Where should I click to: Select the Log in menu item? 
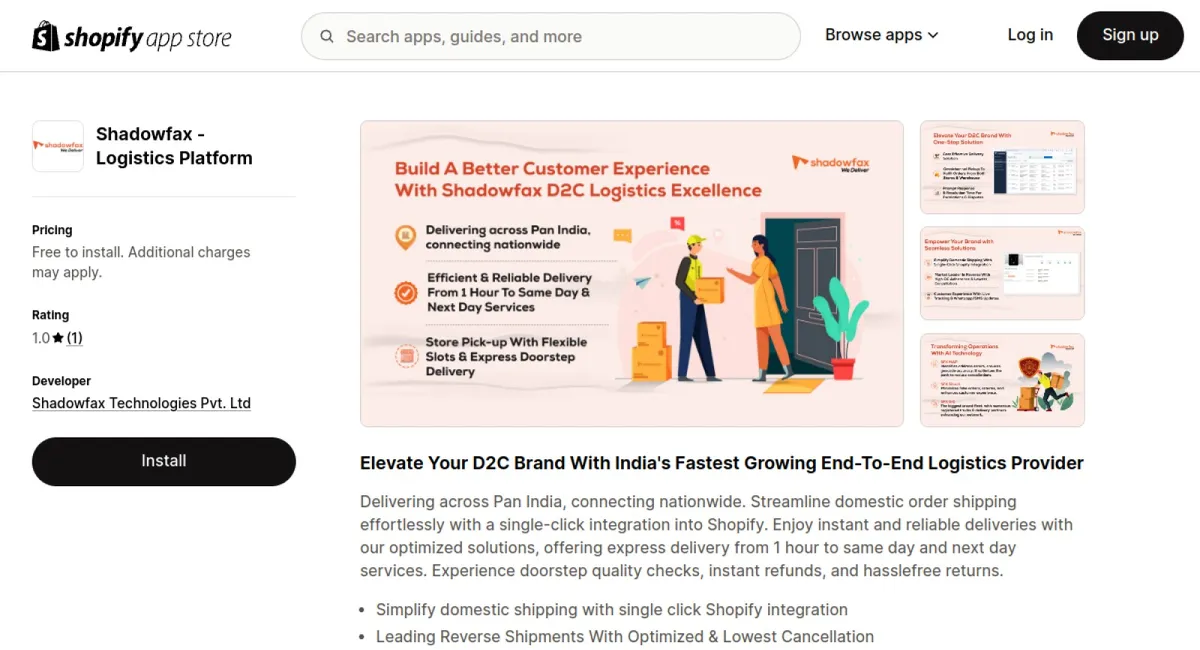[x=1030, y=35]
